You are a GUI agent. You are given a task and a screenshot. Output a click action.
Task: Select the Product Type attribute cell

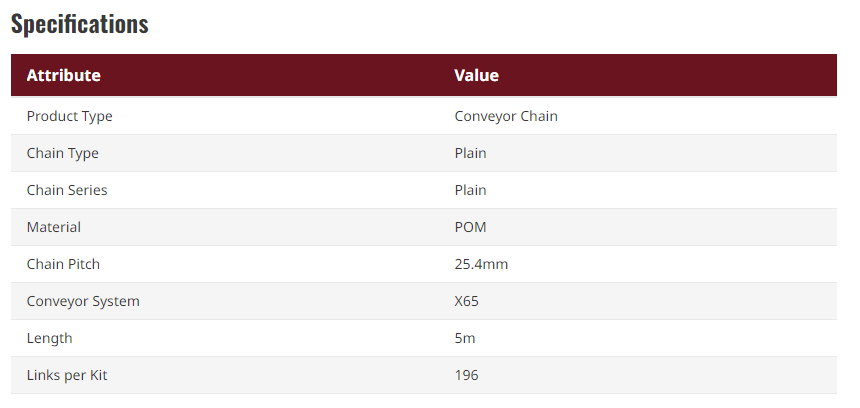pos(69,116)
